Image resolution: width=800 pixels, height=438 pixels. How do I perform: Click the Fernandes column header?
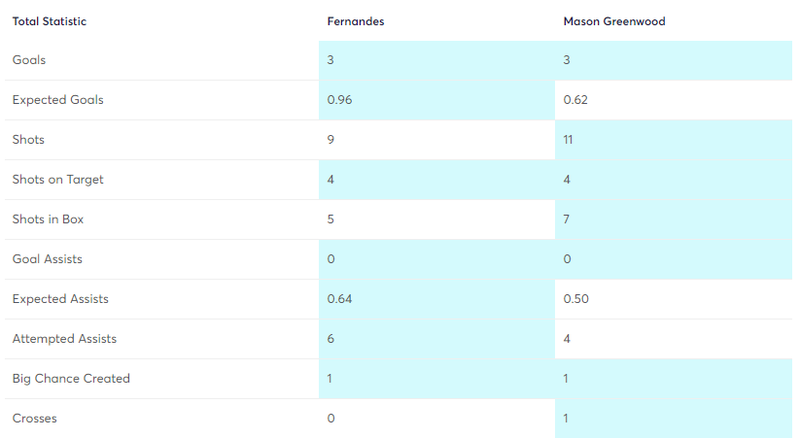point(356,21)
